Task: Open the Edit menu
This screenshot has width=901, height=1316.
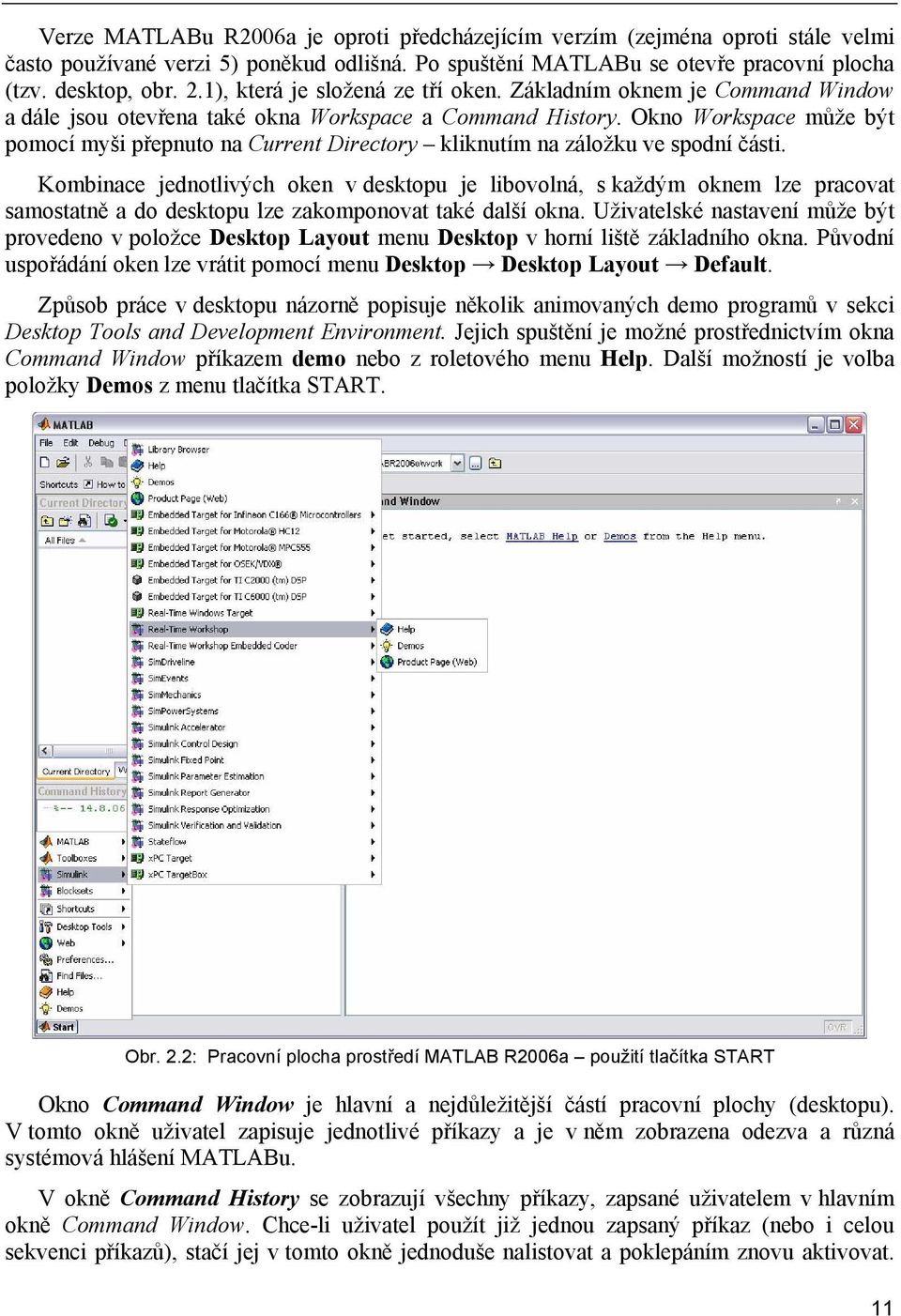Action: tap(70, 443)
